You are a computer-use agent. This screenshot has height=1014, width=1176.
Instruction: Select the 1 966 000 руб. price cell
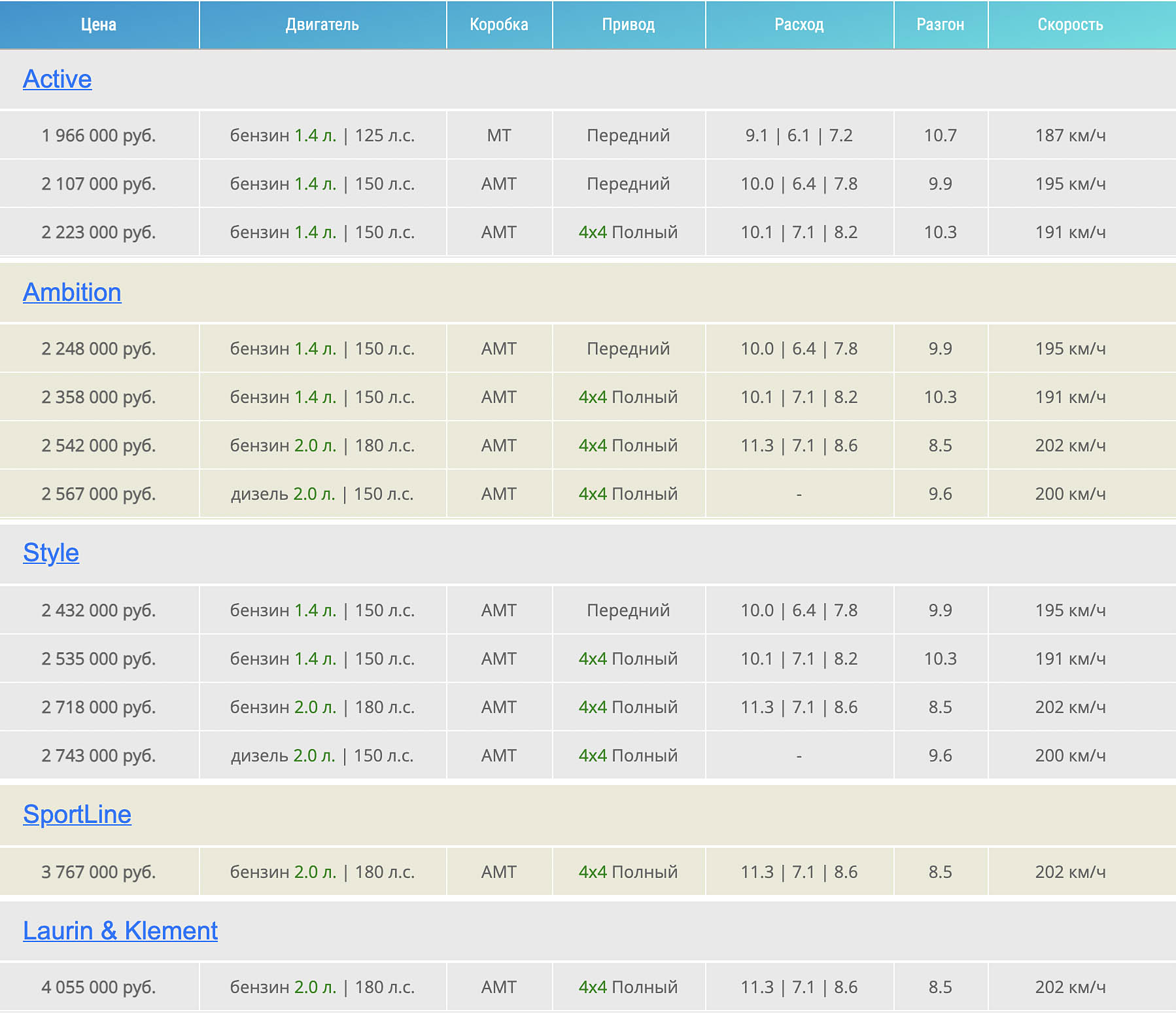tap(99, 135)
